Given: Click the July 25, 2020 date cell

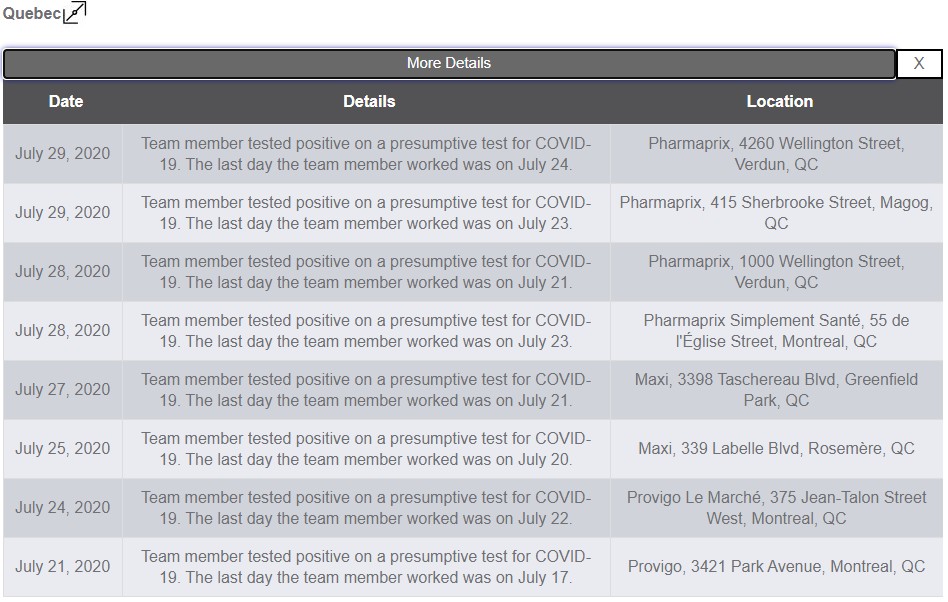Looking at the screenshot, I should 63,448.
